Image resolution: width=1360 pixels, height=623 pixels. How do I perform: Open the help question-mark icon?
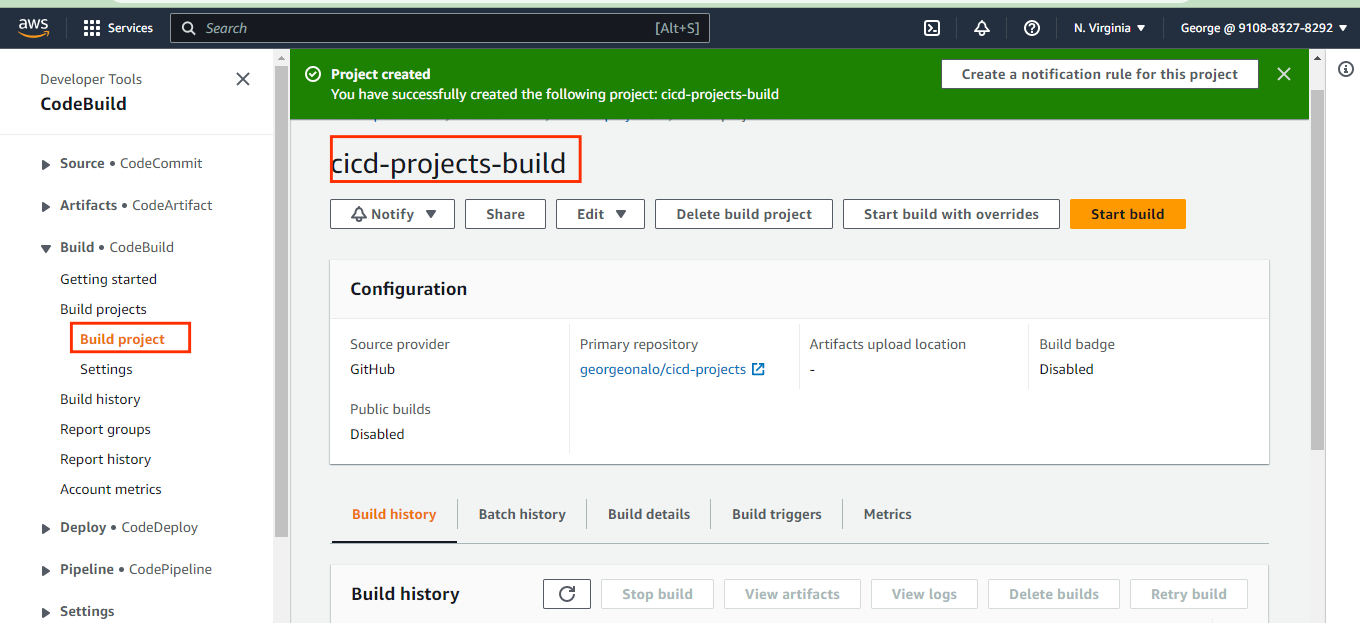coord(1031,27)
